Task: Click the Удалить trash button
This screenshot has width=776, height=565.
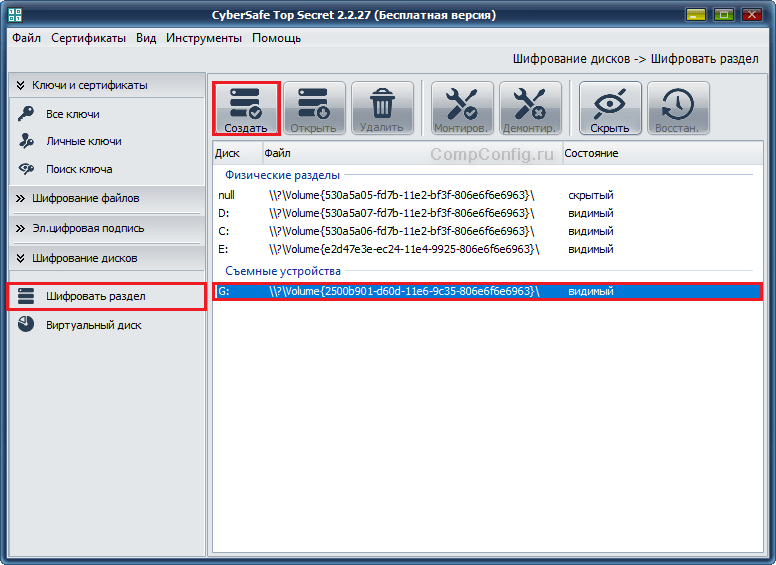Action: pos(382,108)
